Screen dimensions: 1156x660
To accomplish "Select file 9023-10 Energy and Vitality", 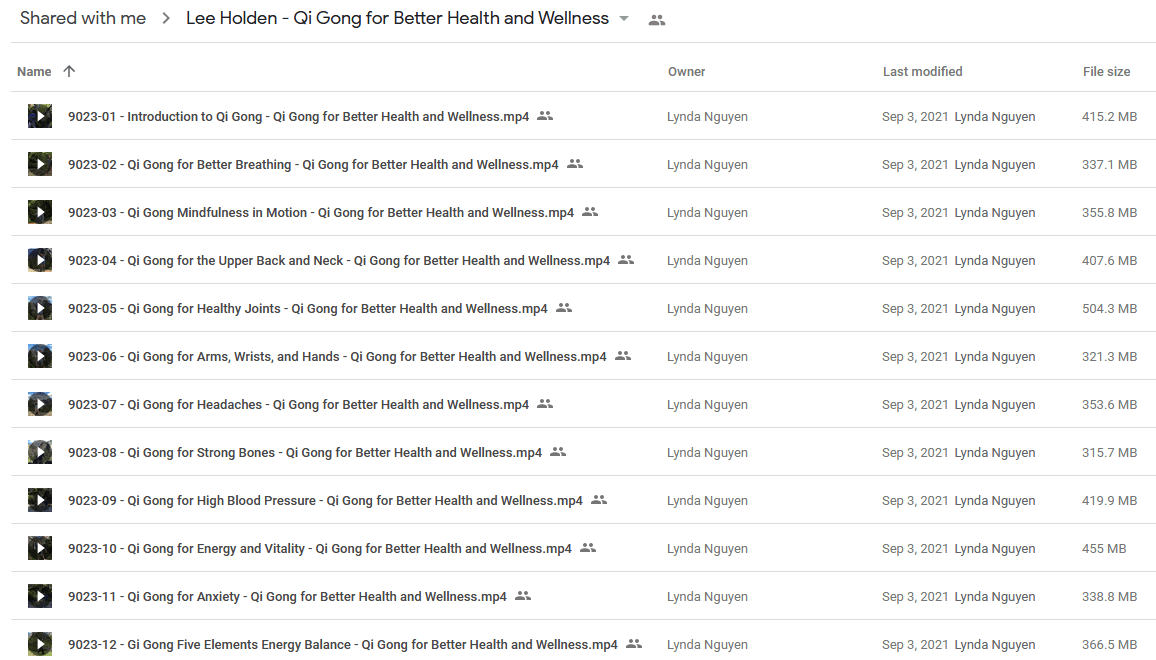I will (320, 549).
